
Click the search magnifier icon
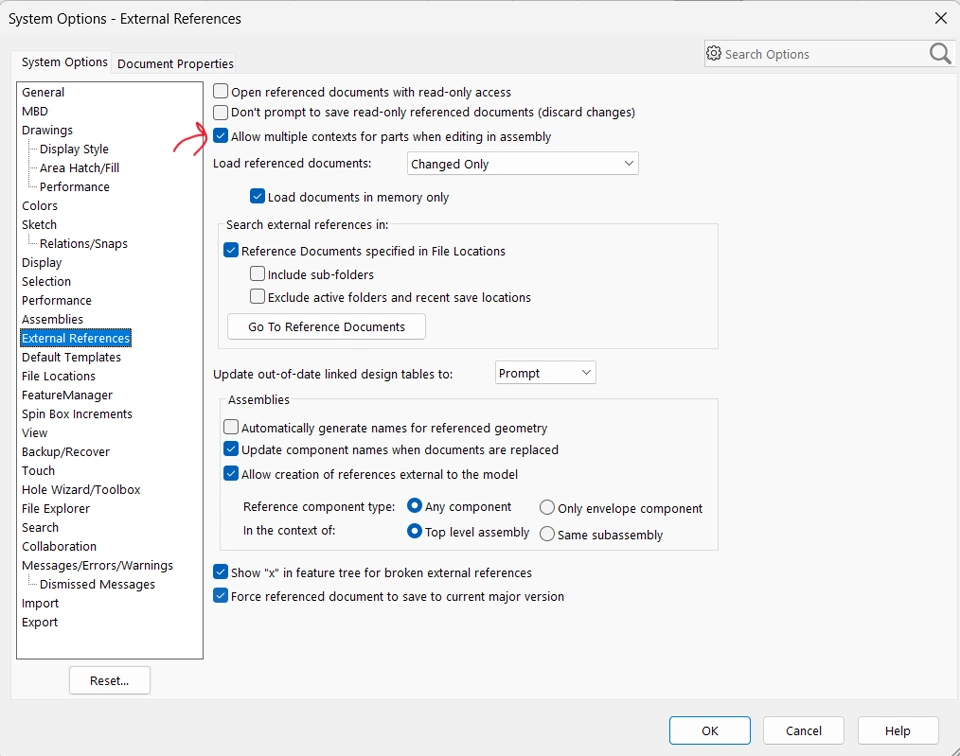coord(940,54)
